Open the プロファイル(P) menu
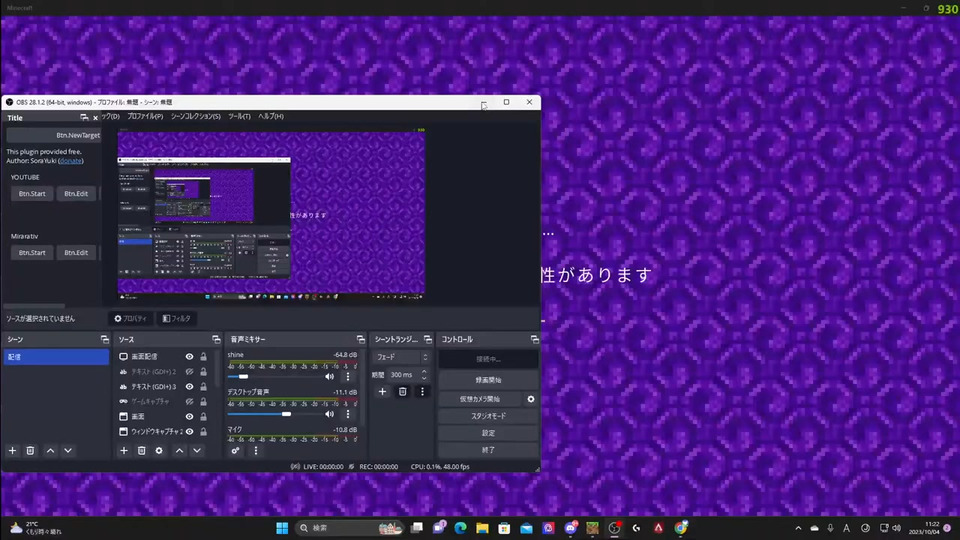Image resolution: width=960 pixels, height=540 pixels. tap(145, 116)
